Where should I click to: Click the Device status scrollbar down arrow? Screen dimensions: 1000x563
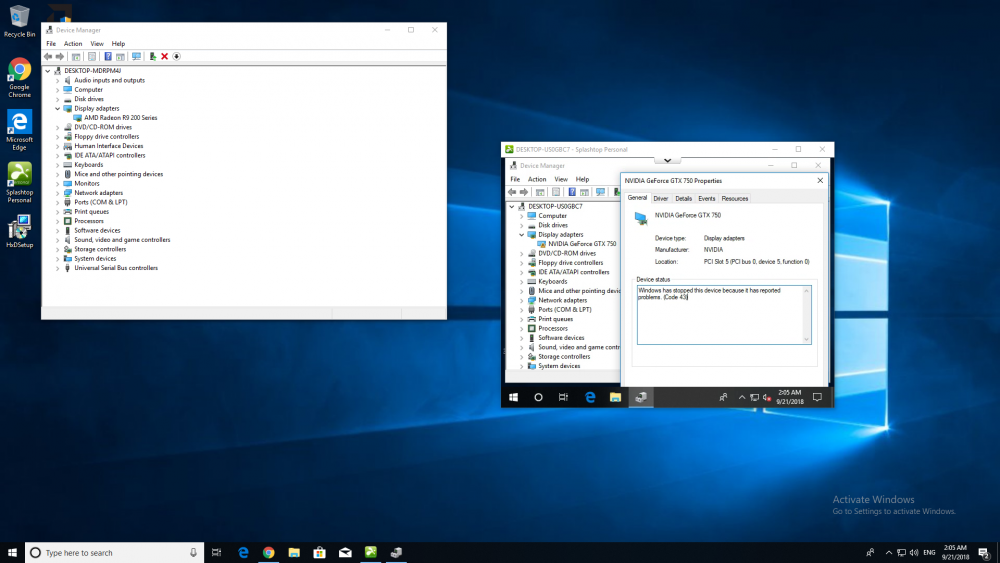coord(807,339)
